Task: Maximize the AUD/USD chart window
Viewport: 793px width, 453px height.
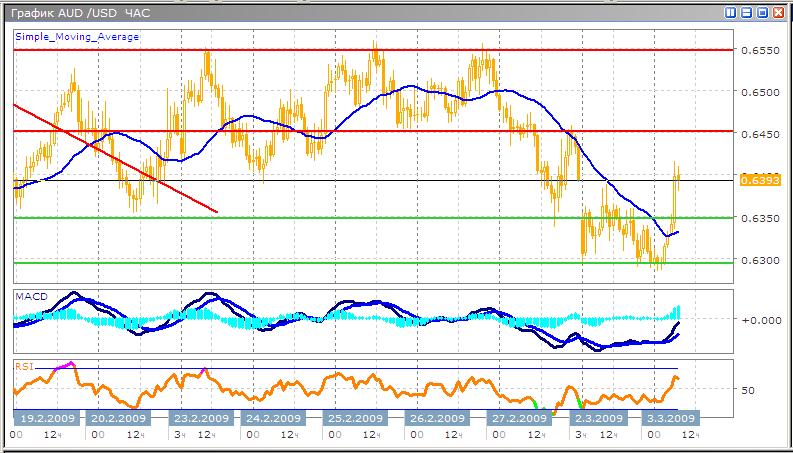Action: click(762, 12)
